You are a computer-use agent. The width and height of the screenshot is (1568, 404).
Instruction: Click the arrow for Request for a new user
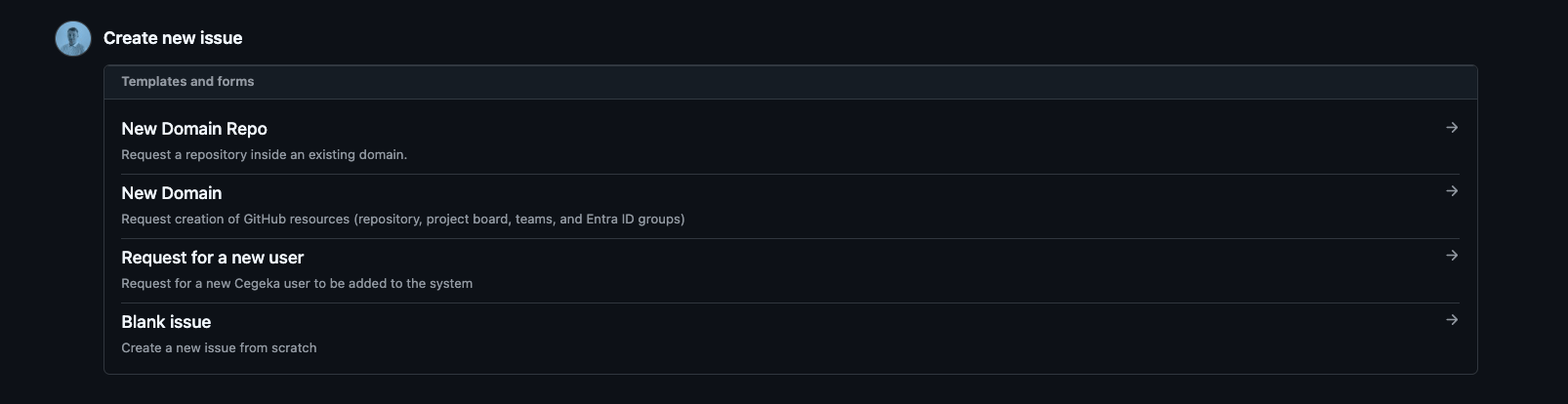click(1452, 256)
